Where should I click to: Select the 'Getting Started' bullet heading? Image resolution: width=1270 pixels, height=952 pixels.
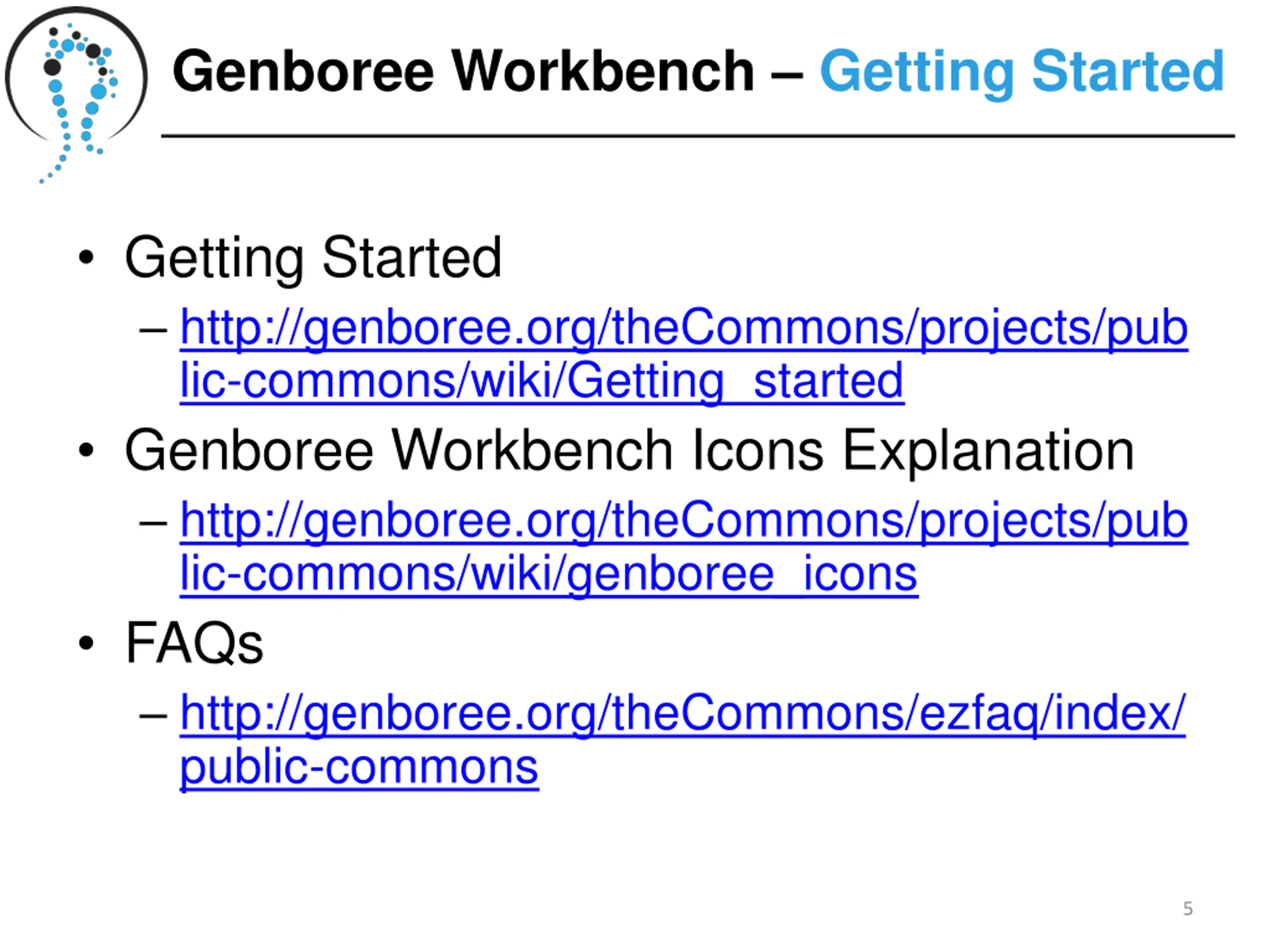[314, 259]
